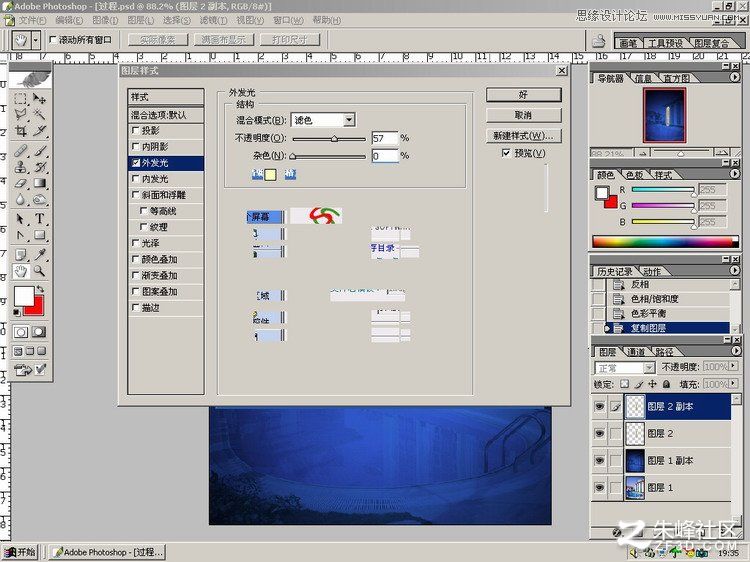This screenshot has width=750, height=562.
Task: Click the 取消 cancel button
Action: pos(523,115)
